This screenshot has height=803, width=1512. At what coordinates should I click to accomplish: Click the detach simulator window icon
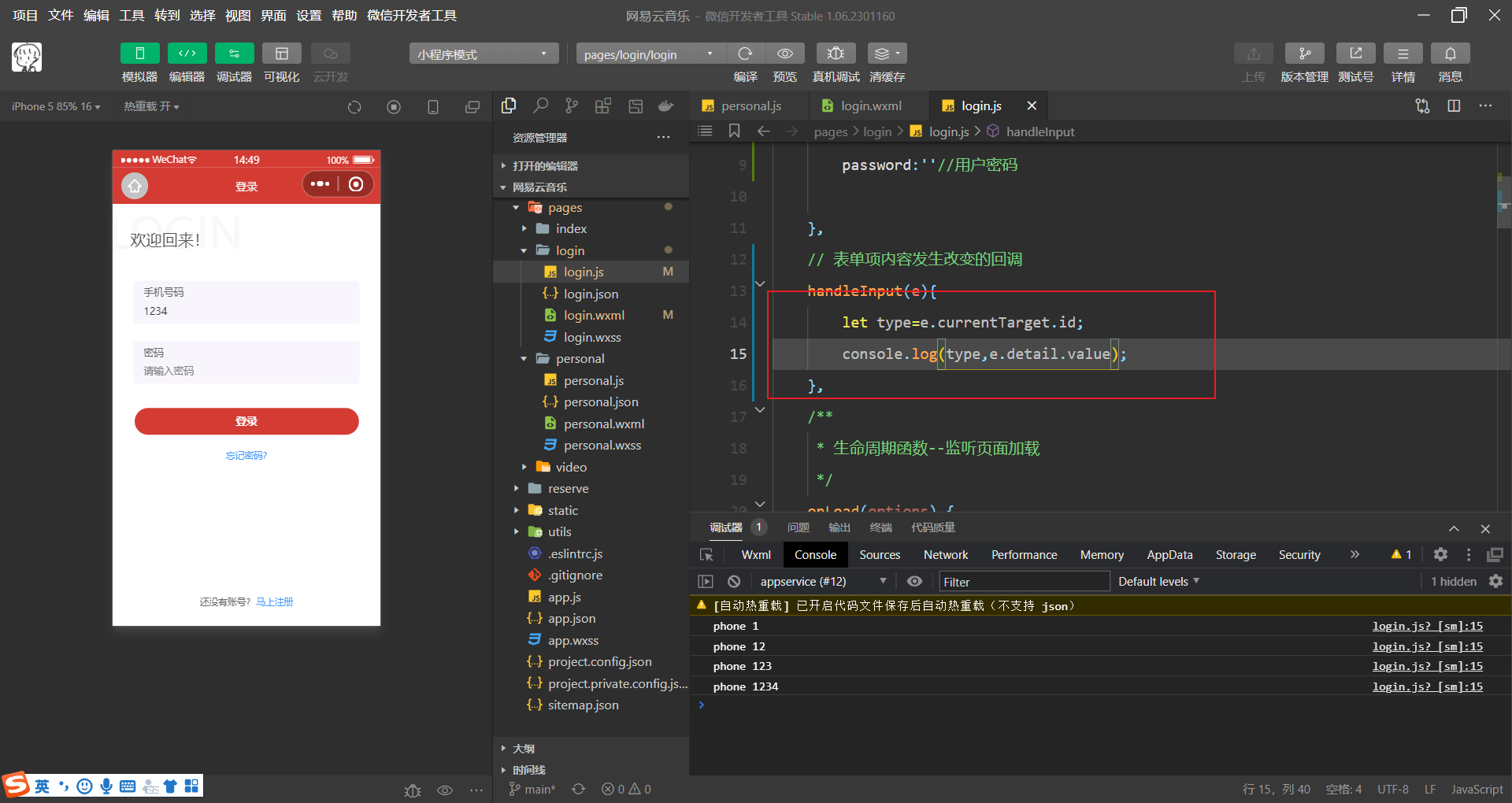coord(472,107)
